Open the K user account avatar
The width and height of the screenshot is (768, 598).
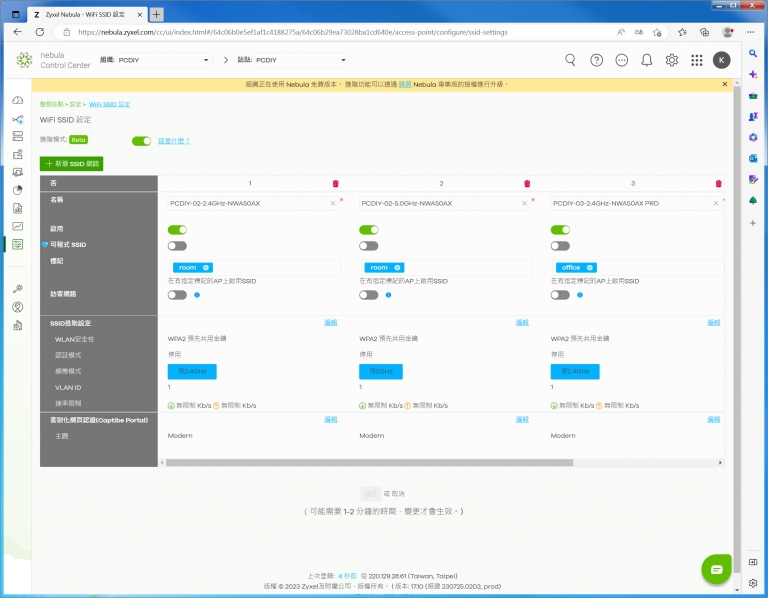tap(721, 60)
